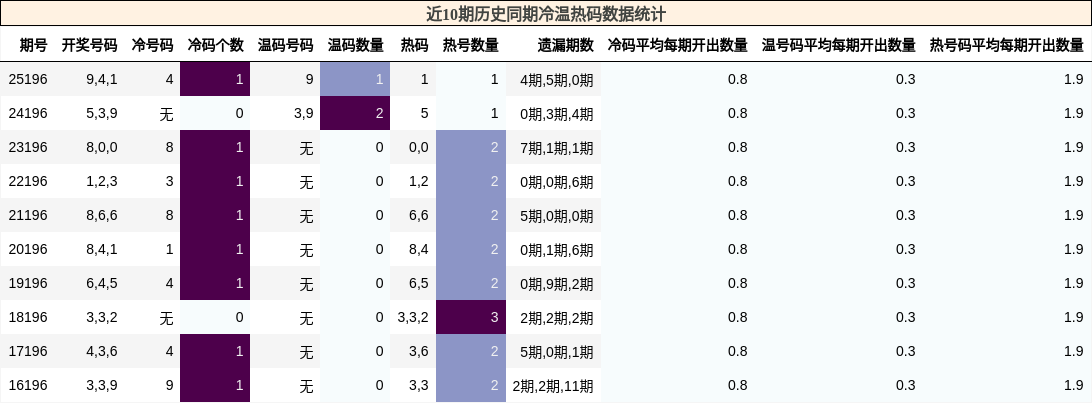Click the 热码 column header
1092x403 pixels.
click(x=414, y=45)
